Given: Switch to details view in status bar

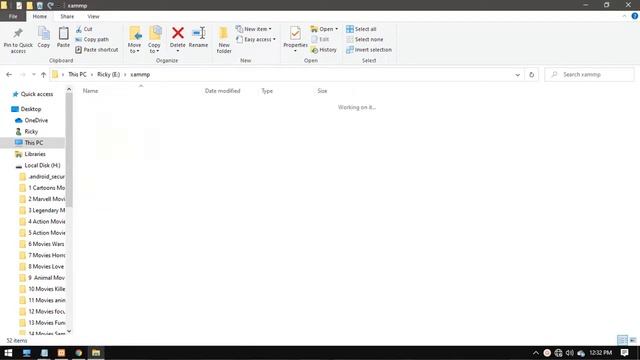Looking at the screenshot, I should (x=622, y=340).
